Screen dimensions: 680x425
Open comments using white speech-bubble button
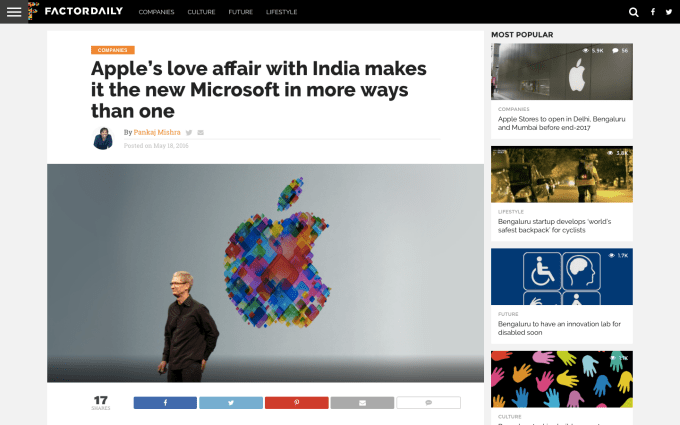[x=428, y=402]
